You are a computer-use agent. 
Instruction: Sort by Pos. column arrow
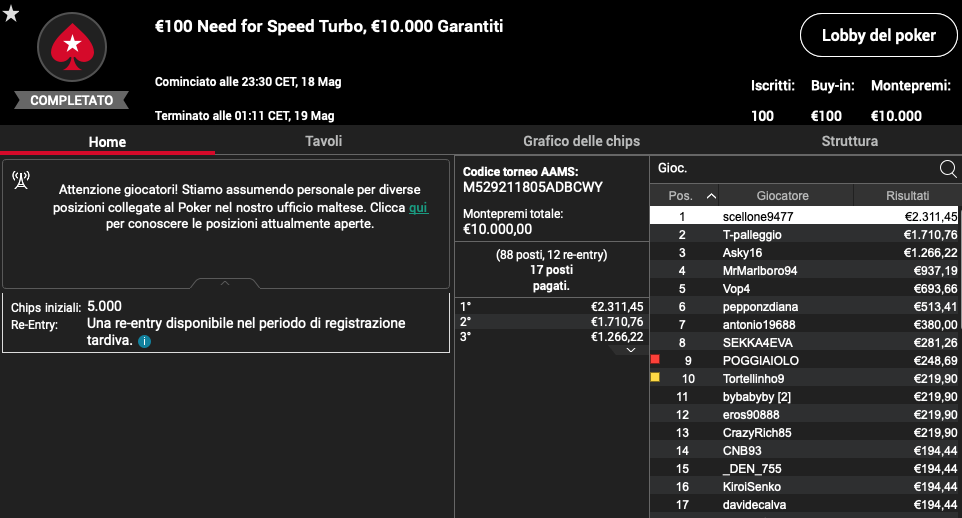coord(711,196)
